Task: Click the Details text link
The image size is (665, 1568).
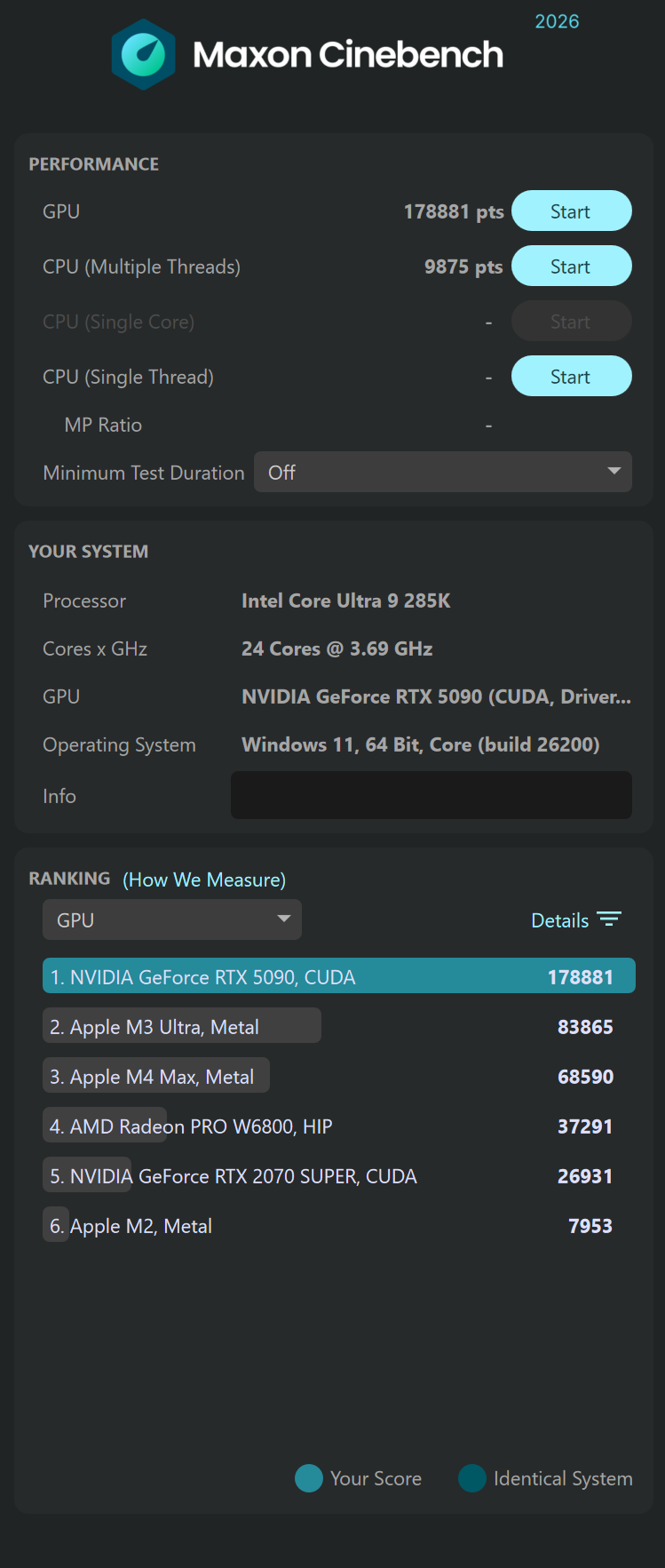Action: (559, 920)
